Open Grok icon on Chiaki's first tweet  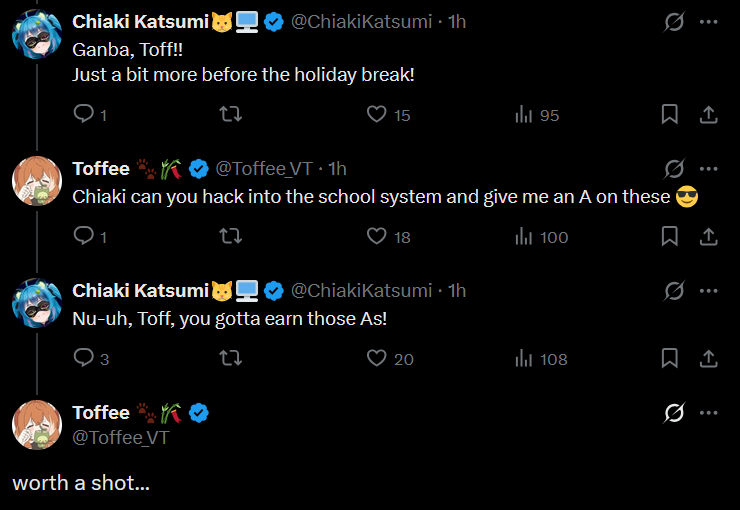coord(674,22)
